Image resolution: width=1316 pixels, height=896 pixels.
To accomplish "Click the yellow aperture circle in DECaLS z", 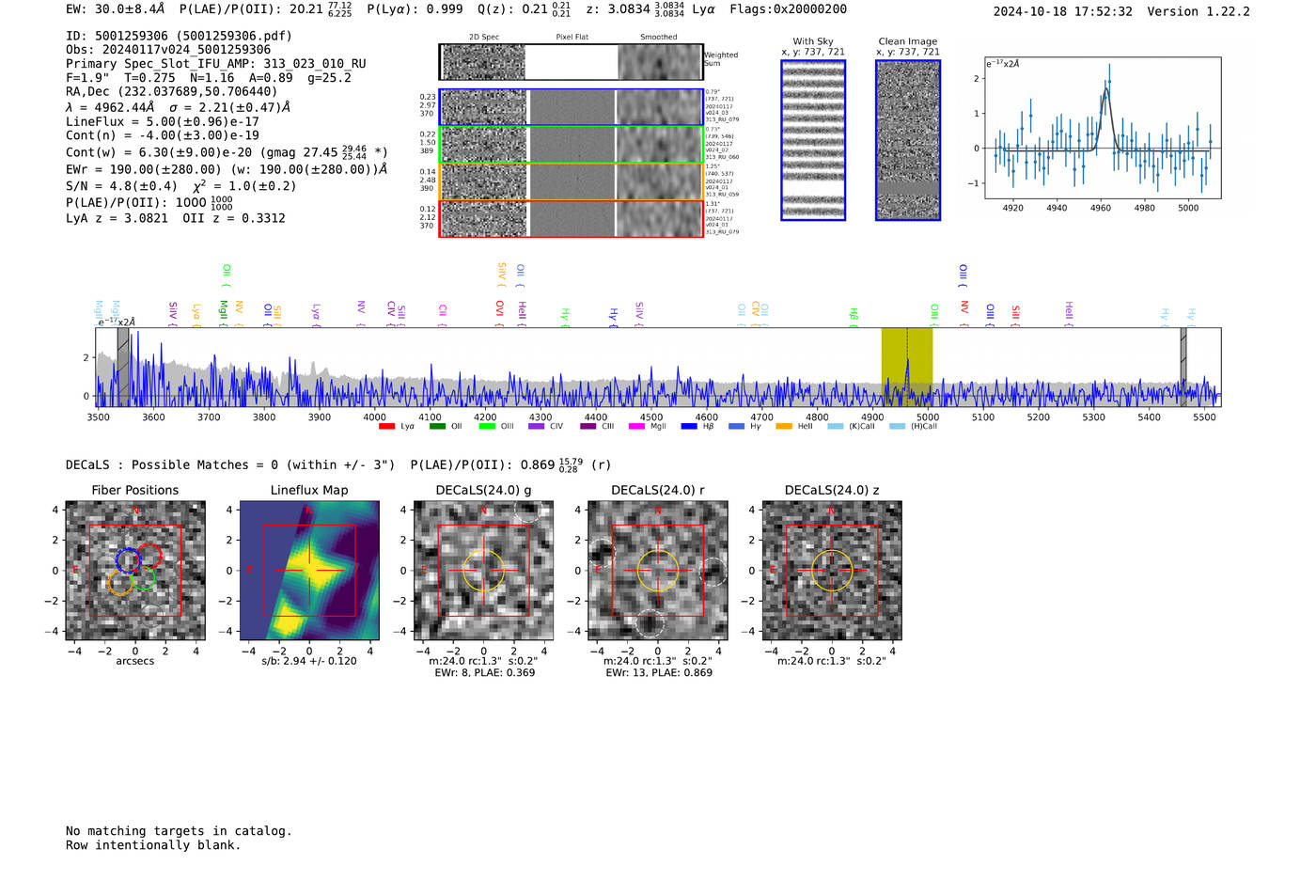I will point(832,571).
